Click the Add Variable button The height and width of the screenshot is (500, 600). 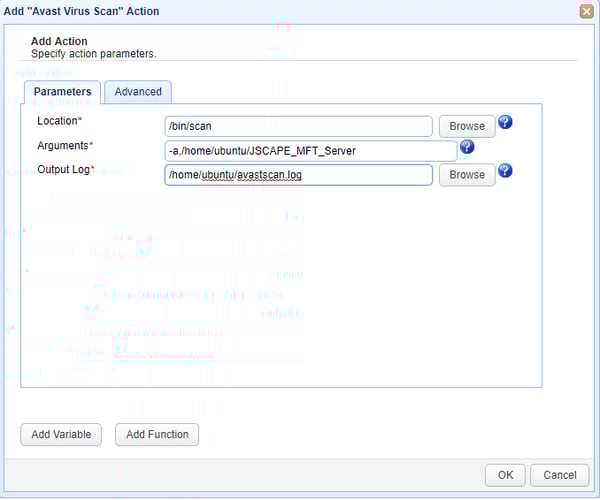click(x=61, y=435)
